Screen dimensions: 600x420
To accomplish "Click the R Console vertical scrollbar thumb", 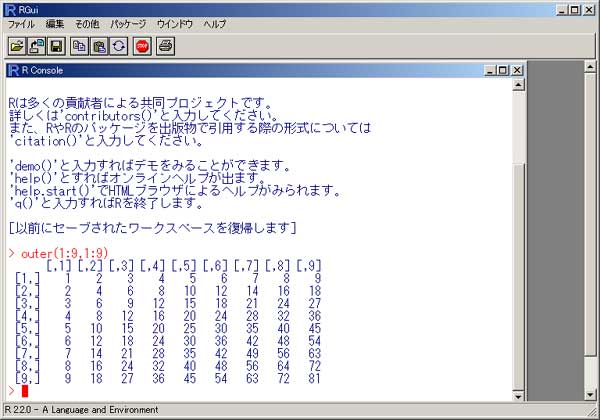I will (518, 275).
